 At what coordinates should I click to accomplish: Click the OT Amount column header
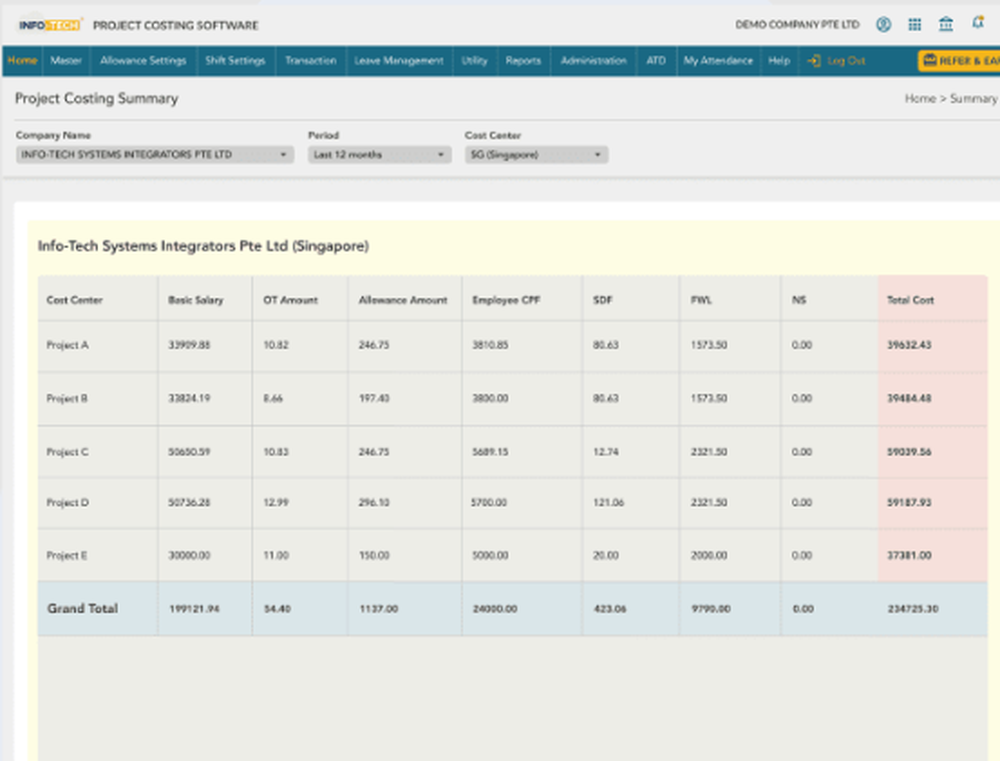290,300
